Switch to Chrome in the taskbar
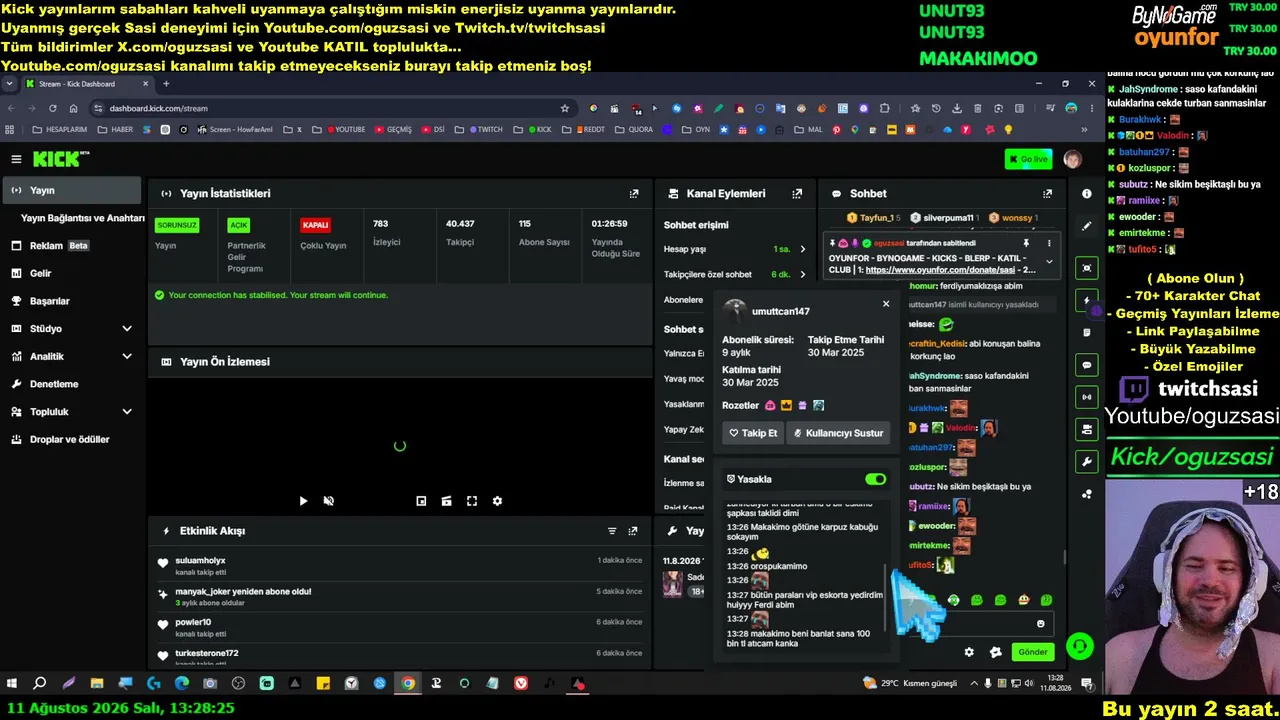The width and height of the screenshot is (1280, 720). pos(408,684)
